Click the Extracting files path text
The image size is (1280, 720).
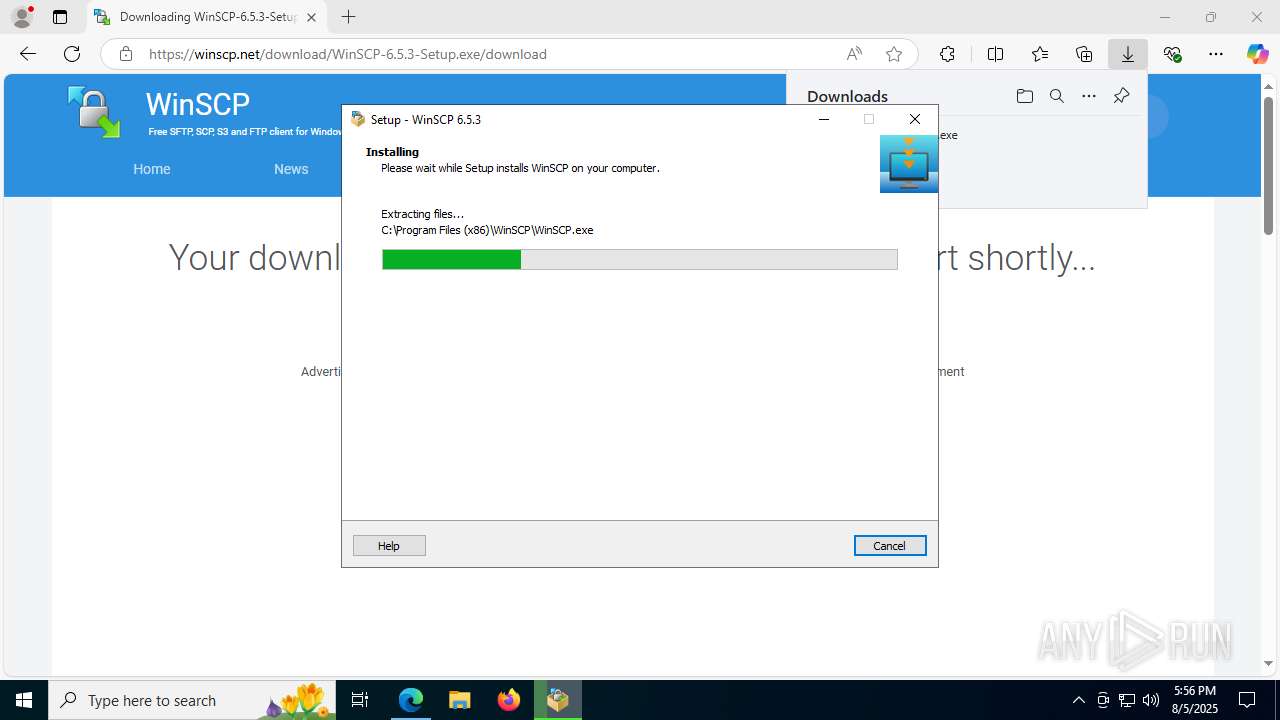(x=487, y=230)
